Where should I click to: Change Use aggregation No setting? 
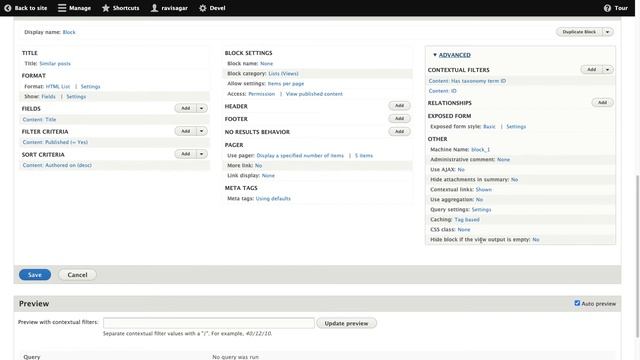pyautogui.click(x=479, y=200)
